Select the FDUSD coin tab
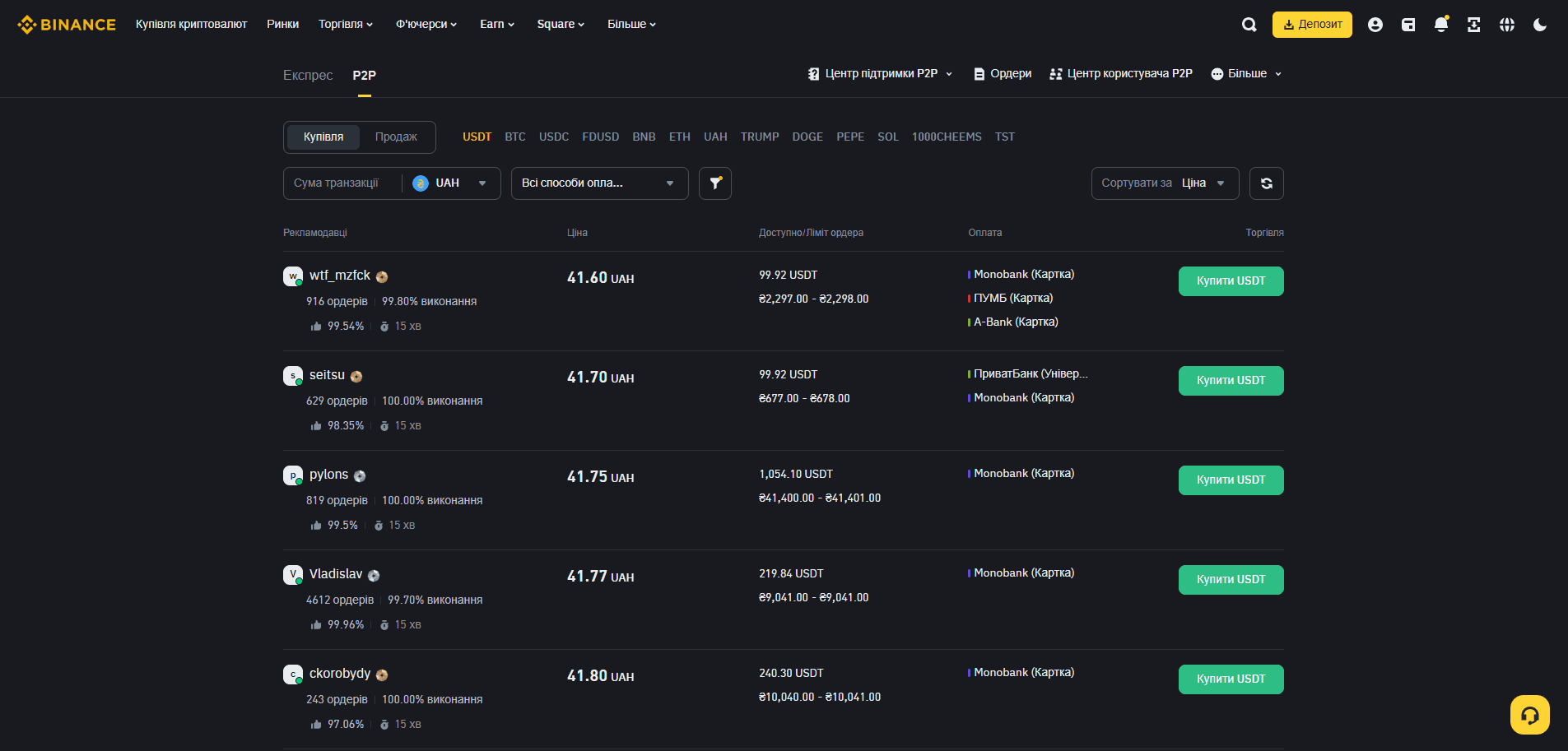The width and height of the screenshot is (1568, 751). [601, 137]
